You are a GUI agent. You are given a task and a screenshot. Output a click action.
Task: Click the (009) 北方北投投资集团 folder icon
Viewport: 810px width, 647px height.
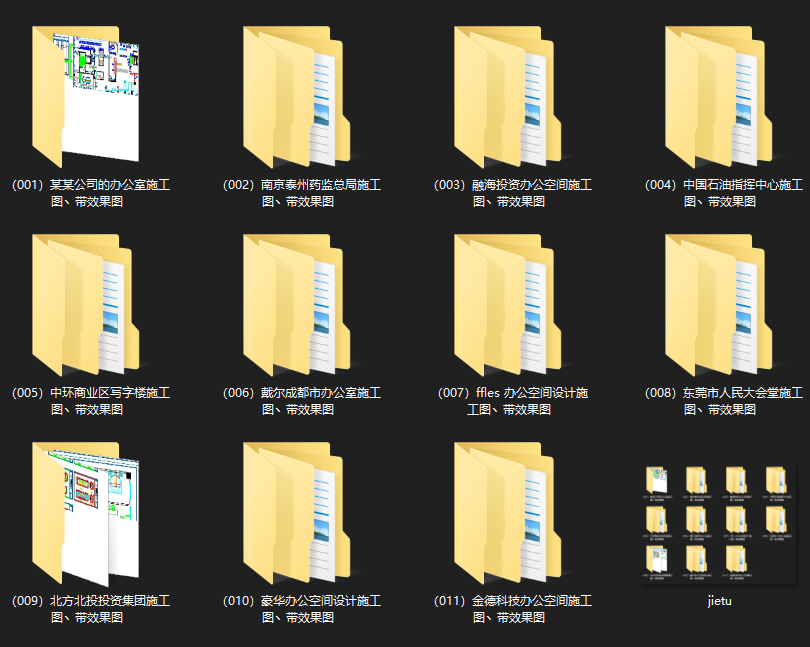[x=86, y=513]
